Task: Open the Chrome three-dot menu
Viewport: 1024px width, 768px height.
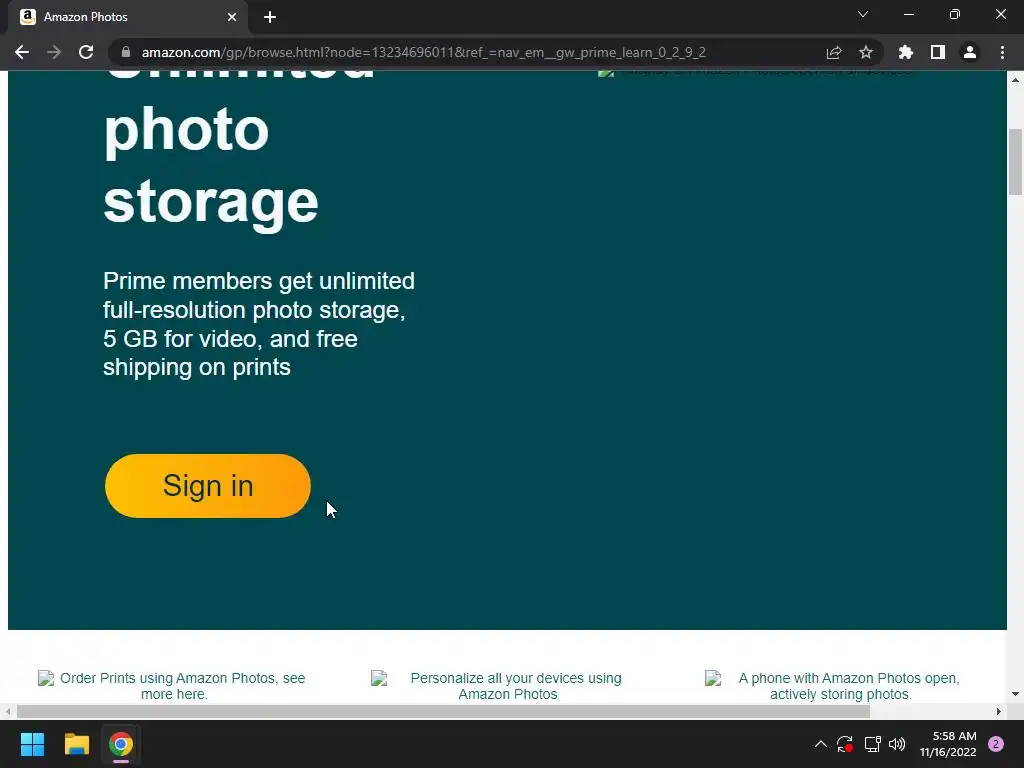Action: pos(1002,52)
